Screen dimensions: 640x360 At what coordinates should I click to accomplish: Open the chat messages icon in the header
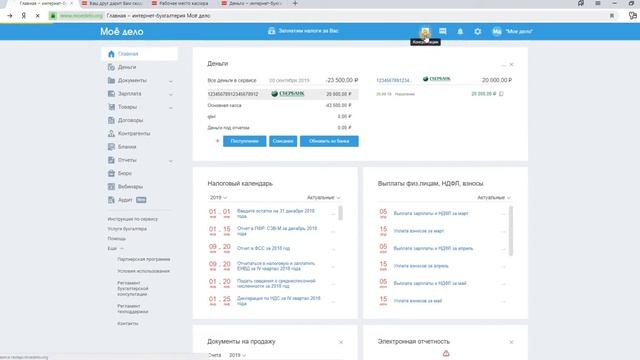(x=443, y=31)
